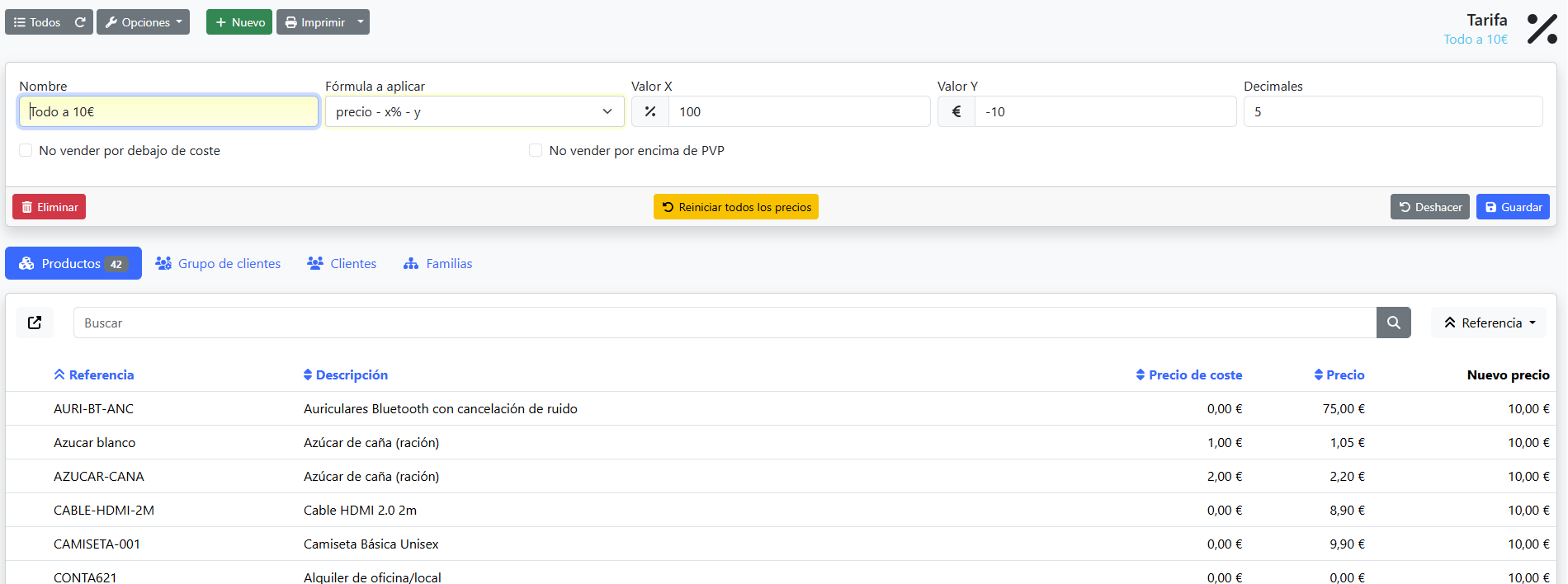Viewport: 1568px width, 584px height.
Task: Open the Fórmula a aplicar dropdown
Action: [475, 111]
